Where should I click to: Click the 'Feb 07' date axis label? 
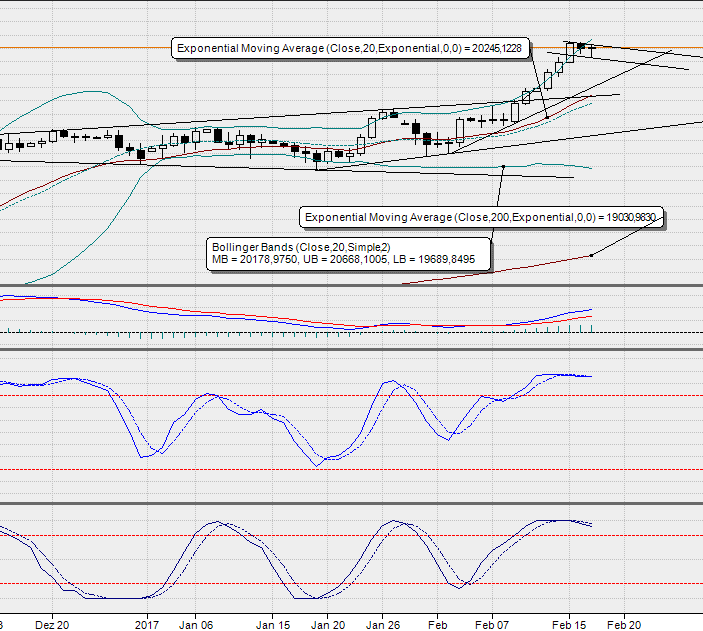click(x=492, y=625)
